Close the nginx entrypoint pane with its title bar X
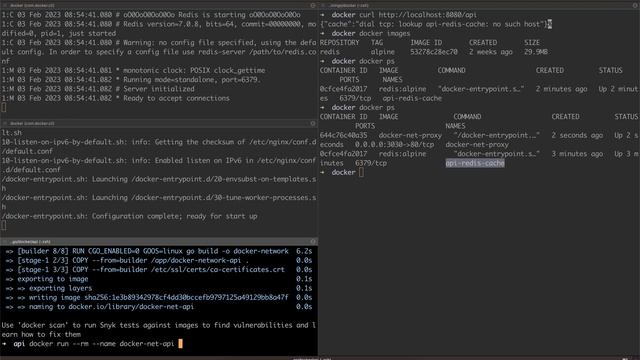 5,123
